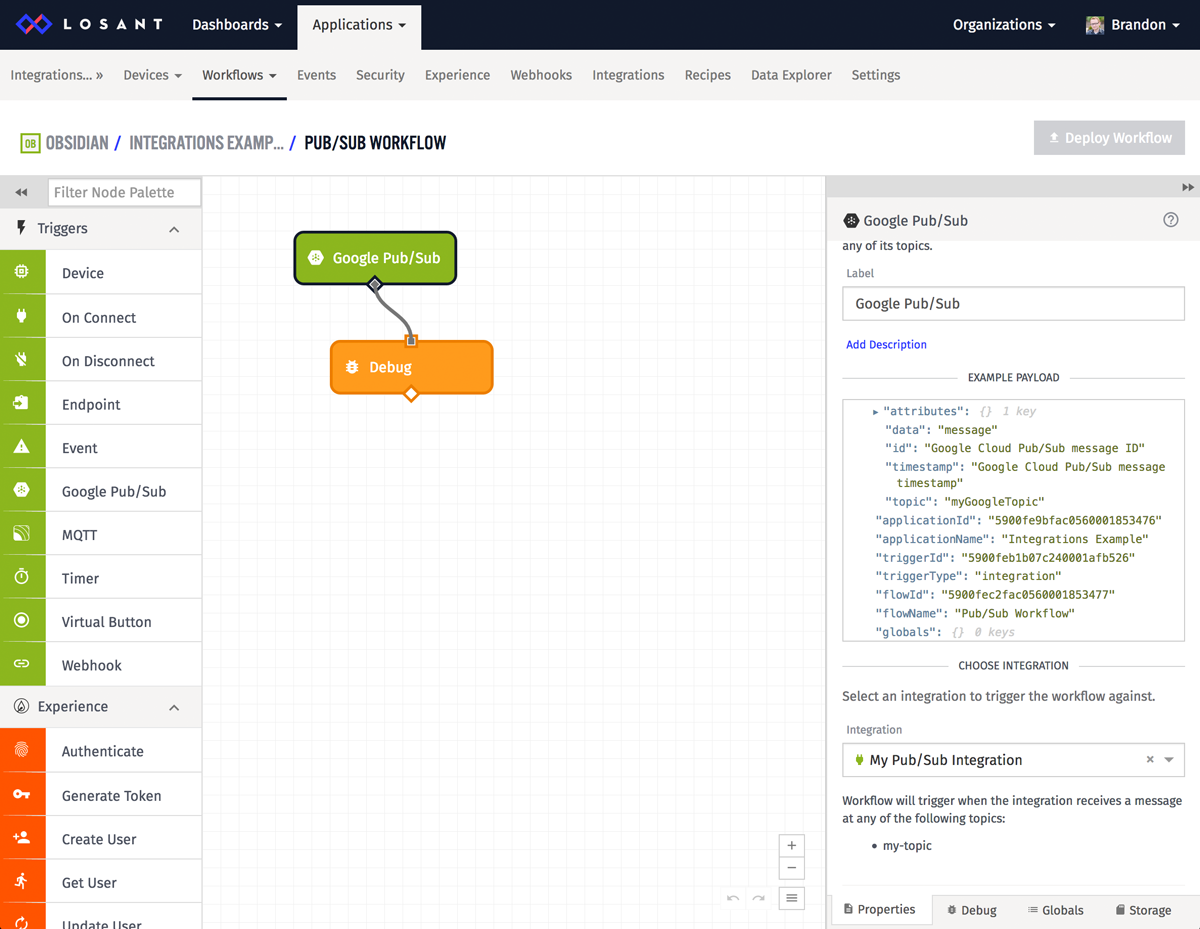Select the MQTT trigger icon
Screen dimensions: 1200x929
[x=22, y=533]
